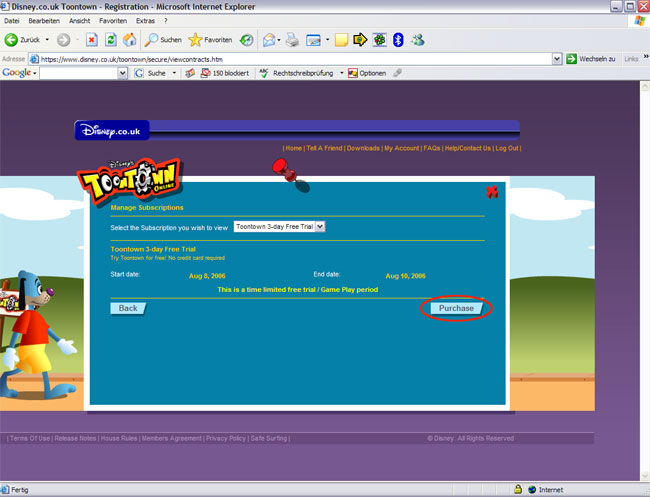The image size is (650, 497).
Task: Open the Datei menu
Action: pyautogui.click(x=12, y=21)
